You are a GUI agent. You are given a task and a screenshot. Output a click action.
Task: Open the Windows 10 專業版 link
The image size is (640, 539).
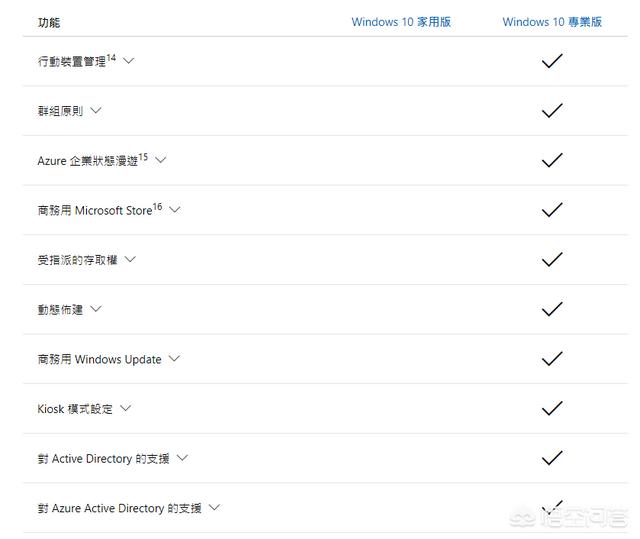pyautogui.click(x=552, y=22)
